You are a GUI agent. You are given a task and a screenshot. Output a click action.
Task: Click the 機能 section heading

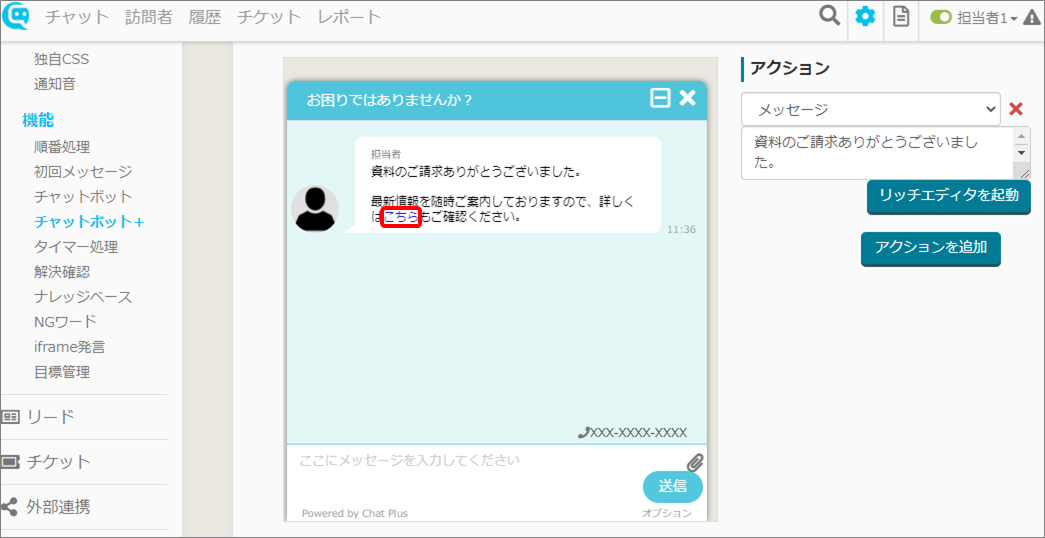(x=38, y=120)
